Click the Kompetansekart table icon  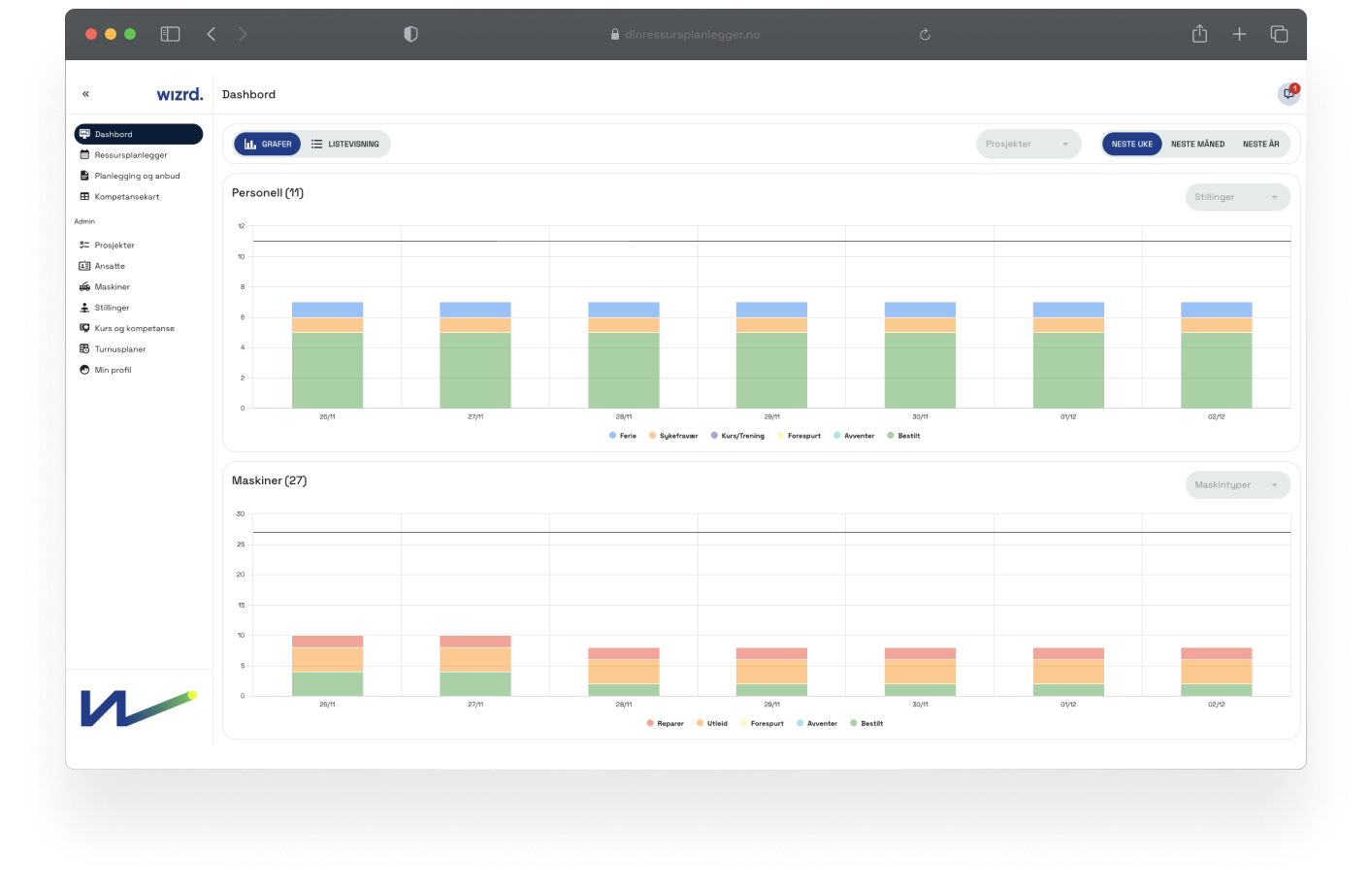(84, 197)
